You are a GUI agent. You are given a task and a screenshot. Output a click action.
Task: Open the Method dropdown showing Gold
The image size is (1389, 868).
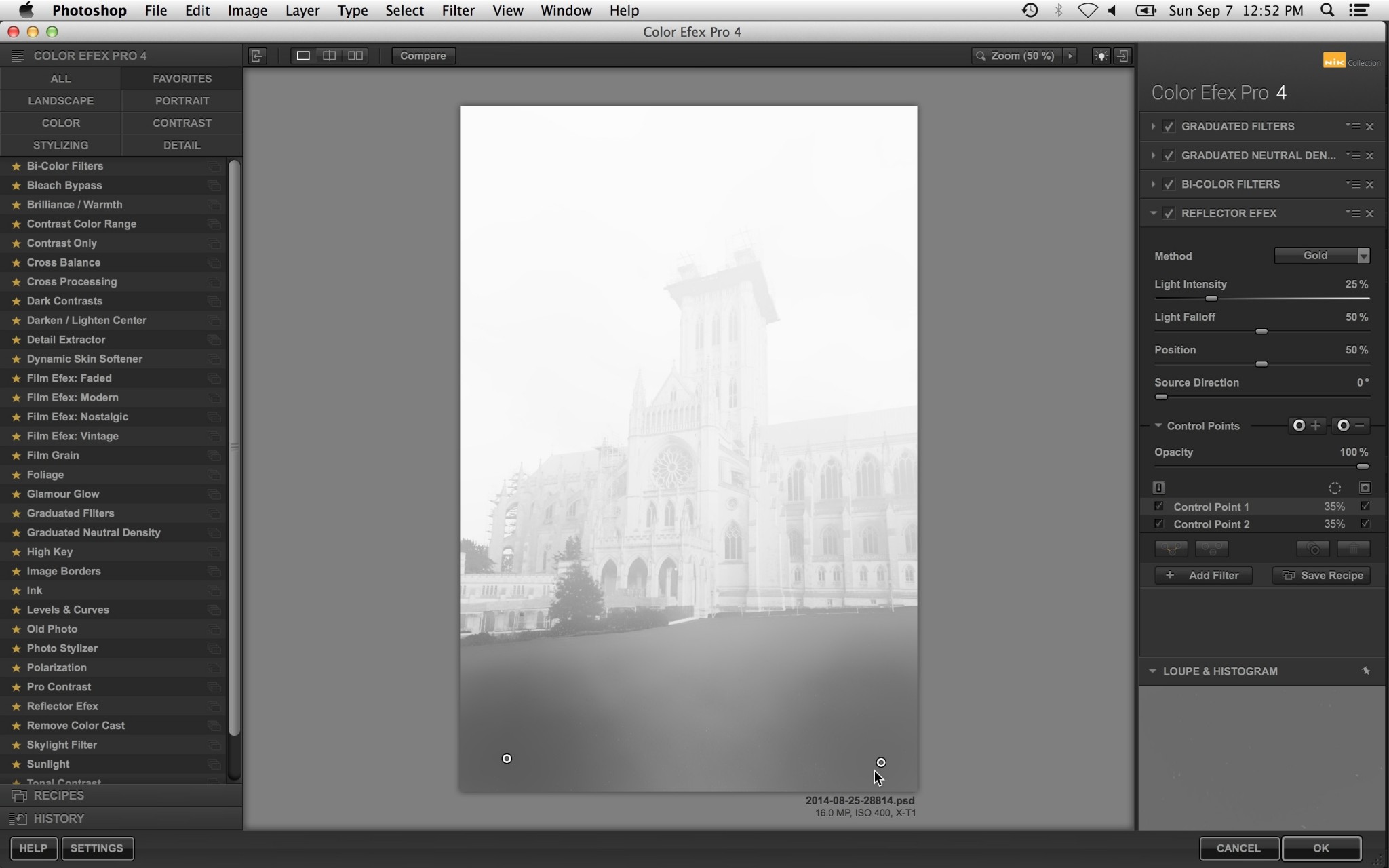coord(1322,256)
